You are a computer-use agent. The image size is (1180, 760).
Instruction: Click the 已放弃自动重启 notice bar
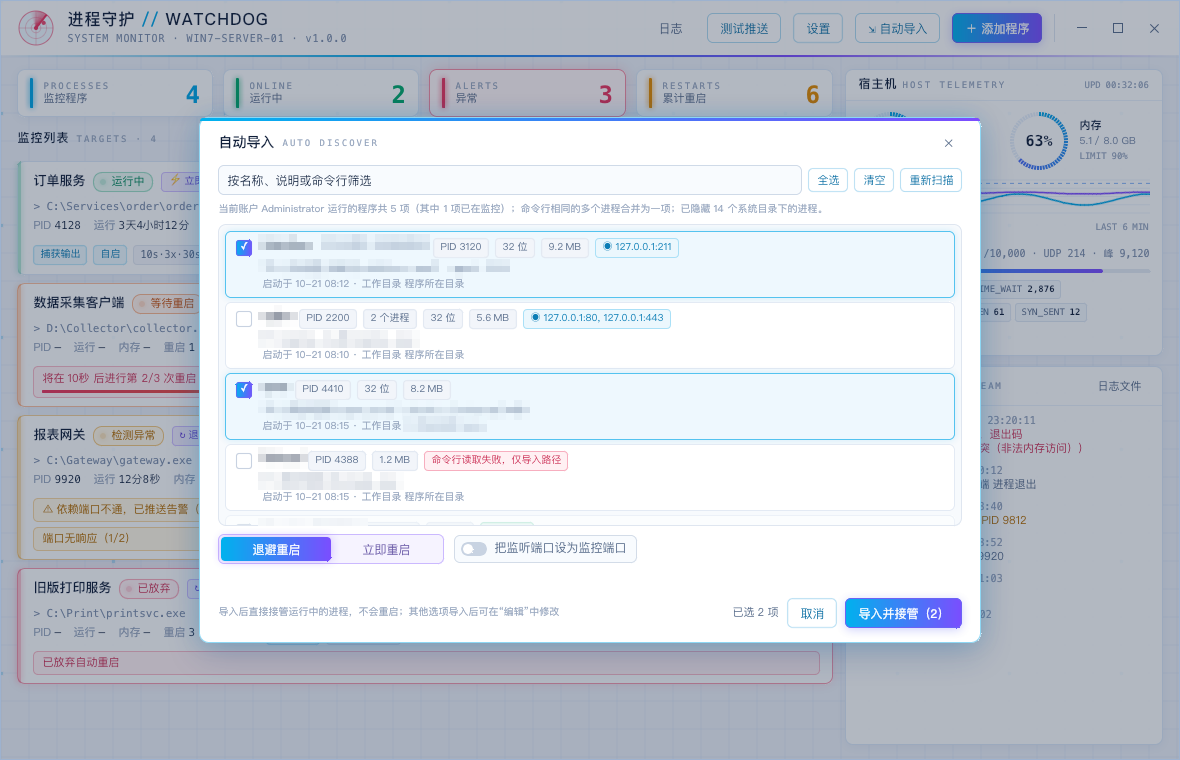point(426,662)
